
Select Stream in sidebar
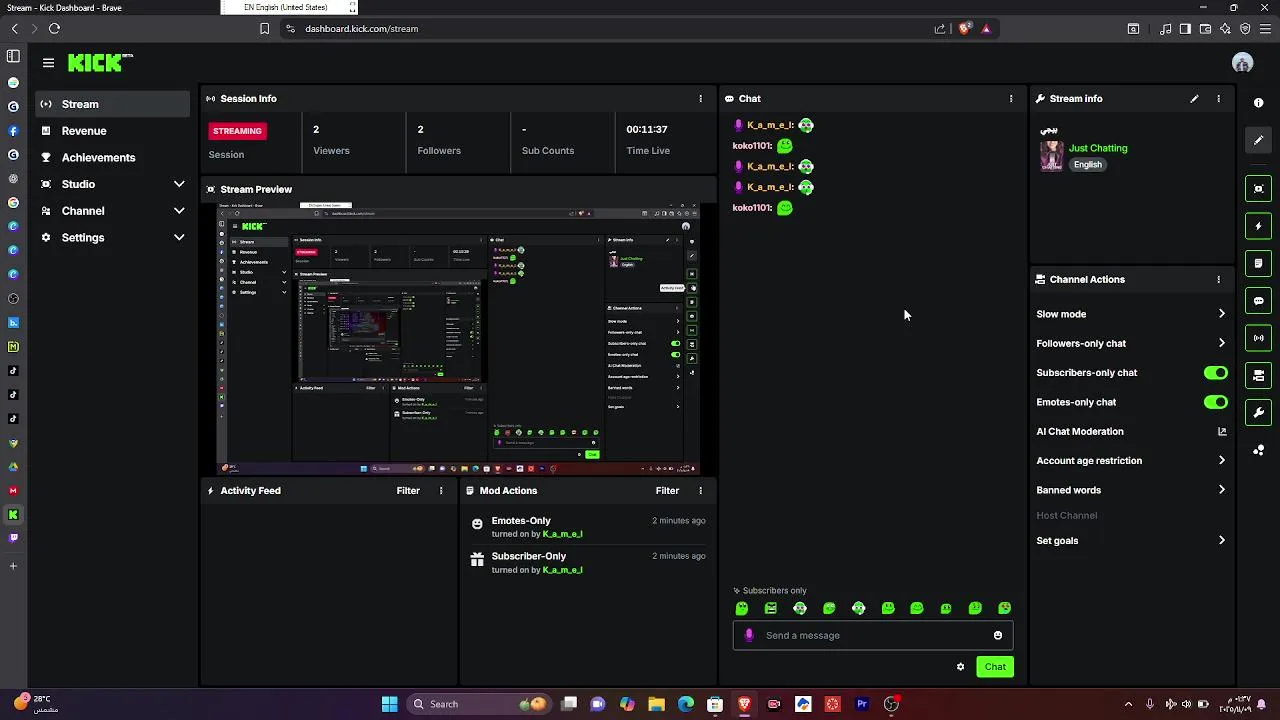[x=112, y=104]
